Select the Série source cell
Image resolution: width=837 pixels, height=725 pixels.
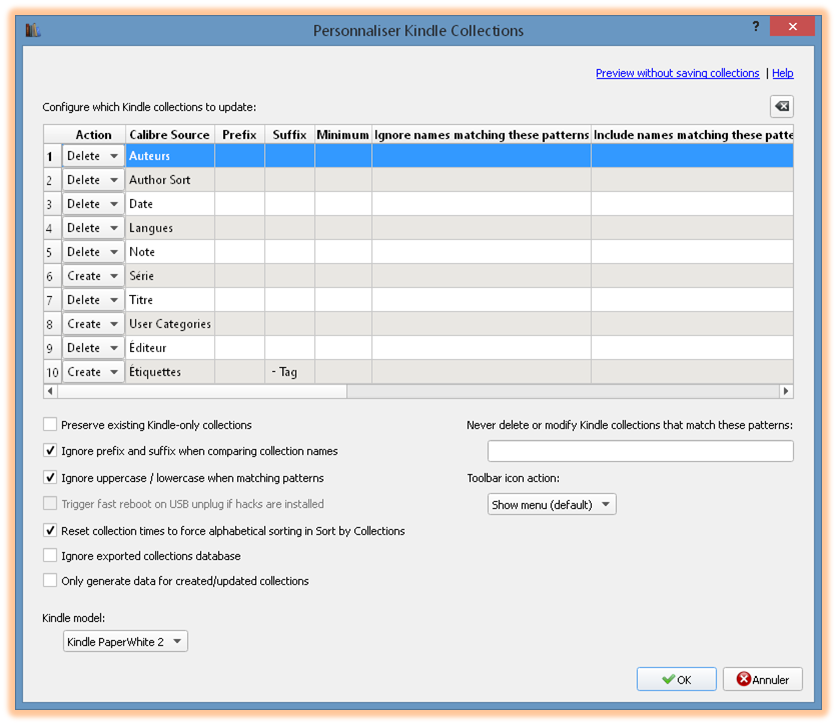click(x=170, y=276)
